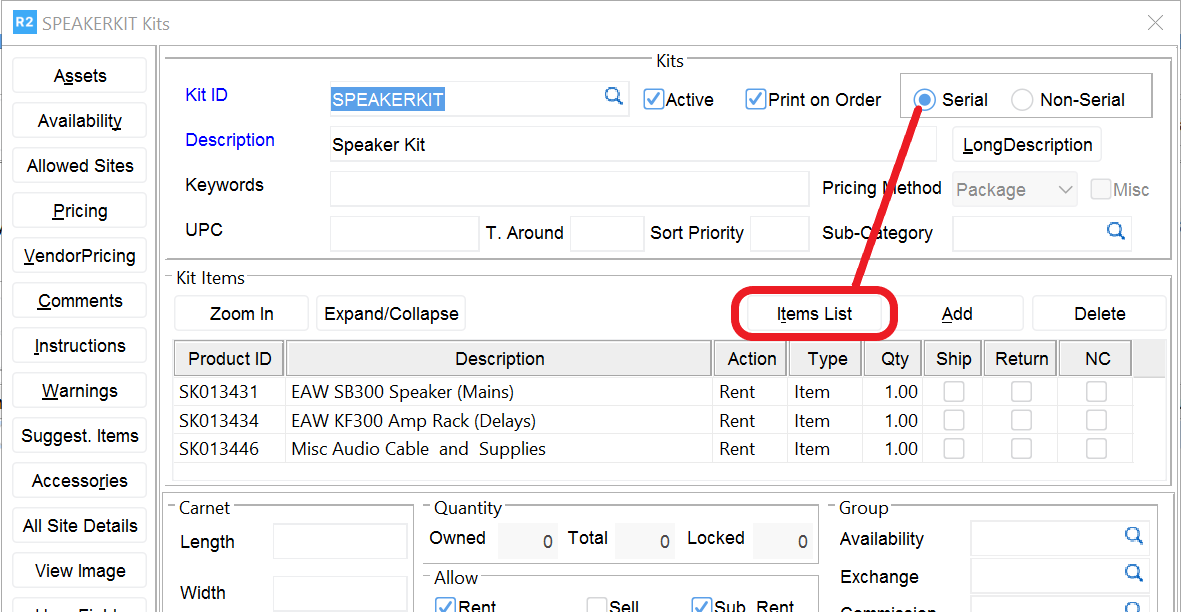
Task: Open the Pricing panel from the sidebar
Action: point(79,210)
